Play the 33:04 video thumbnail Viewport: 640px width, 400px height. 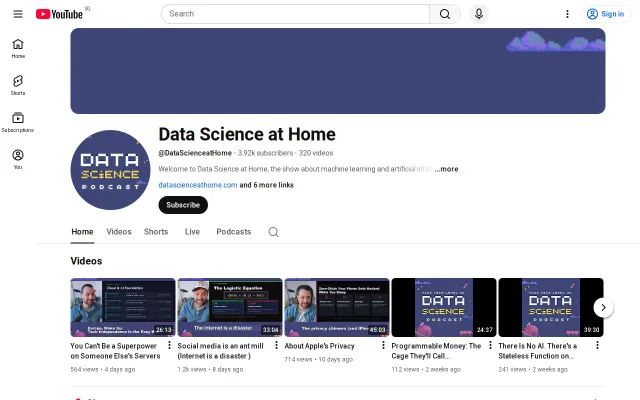click(x=230, y=307)
